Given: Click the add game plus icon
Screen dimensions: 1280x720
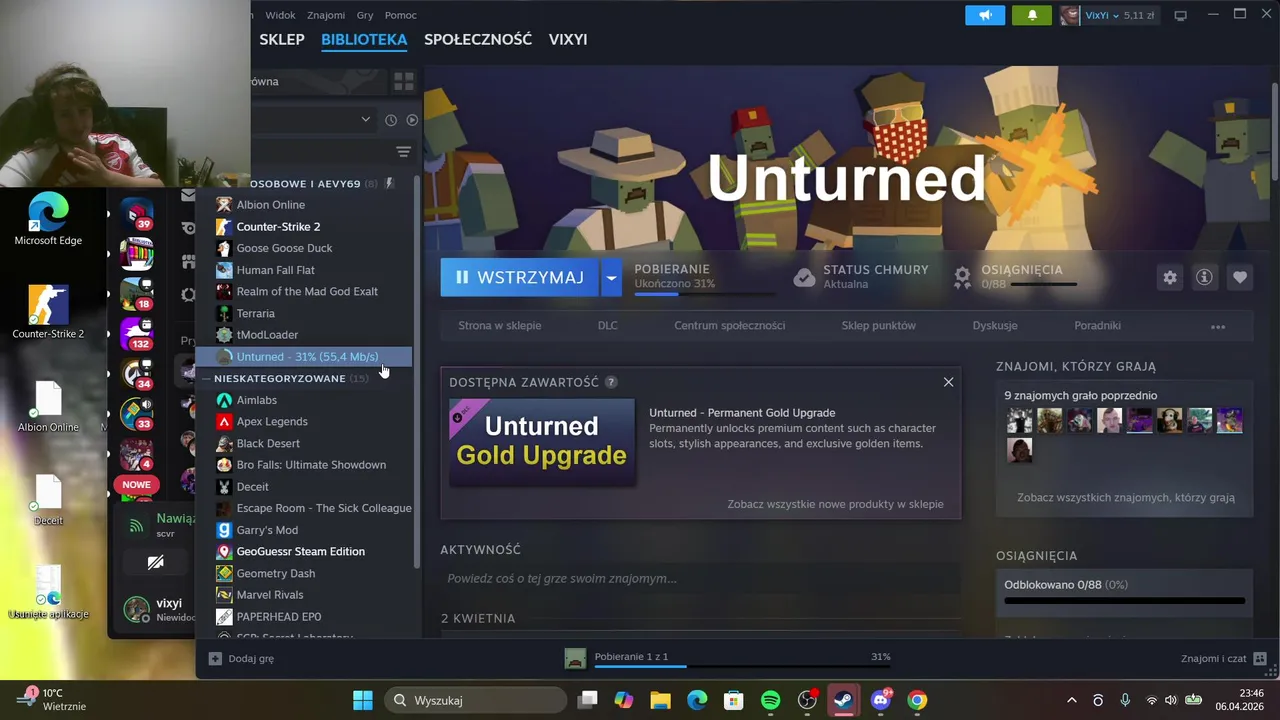Looking at the screenshot, I should (215, 658).
